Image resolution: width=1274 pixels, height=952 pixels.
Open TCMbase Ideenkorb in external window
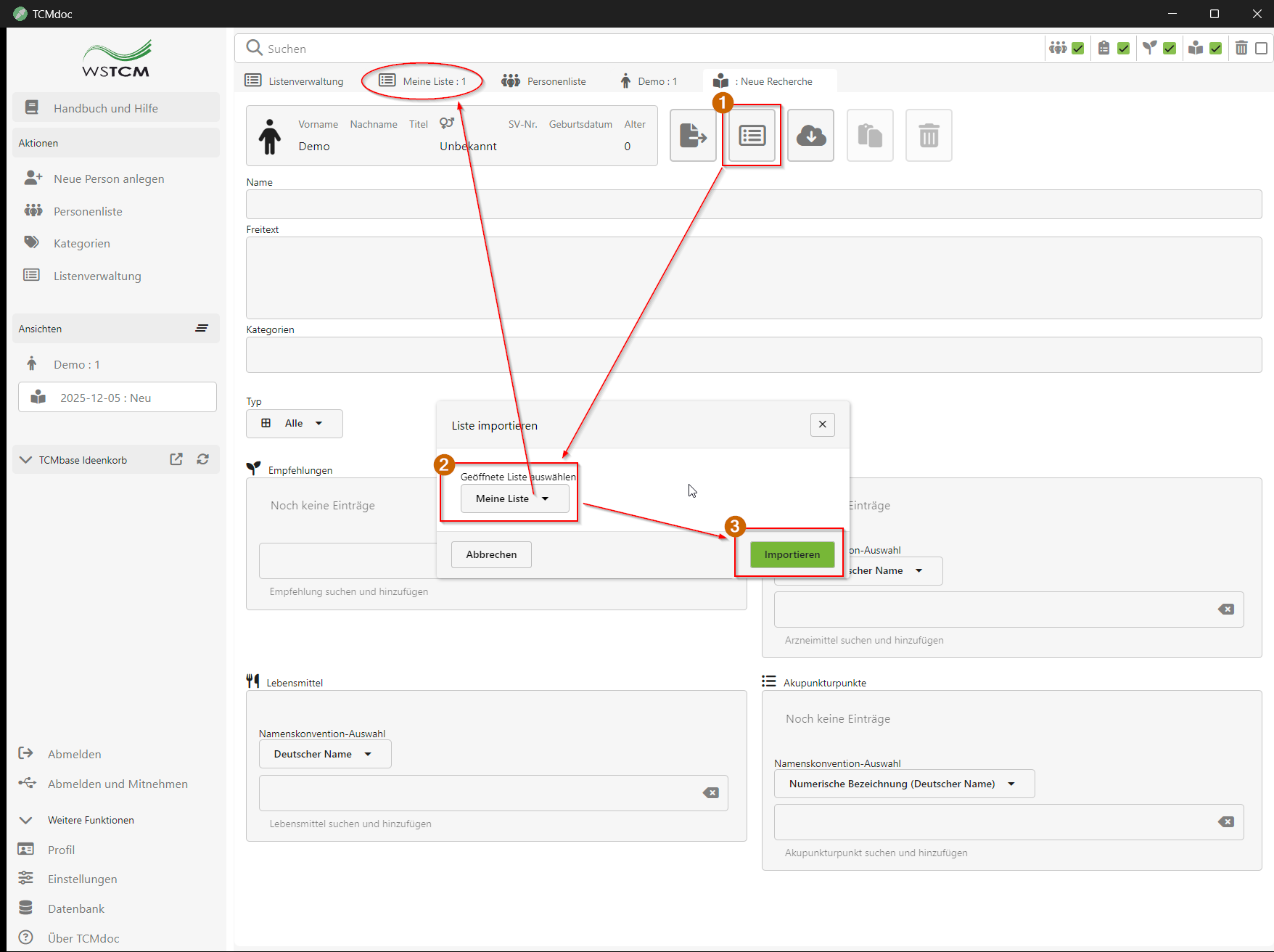click(176, 459)
